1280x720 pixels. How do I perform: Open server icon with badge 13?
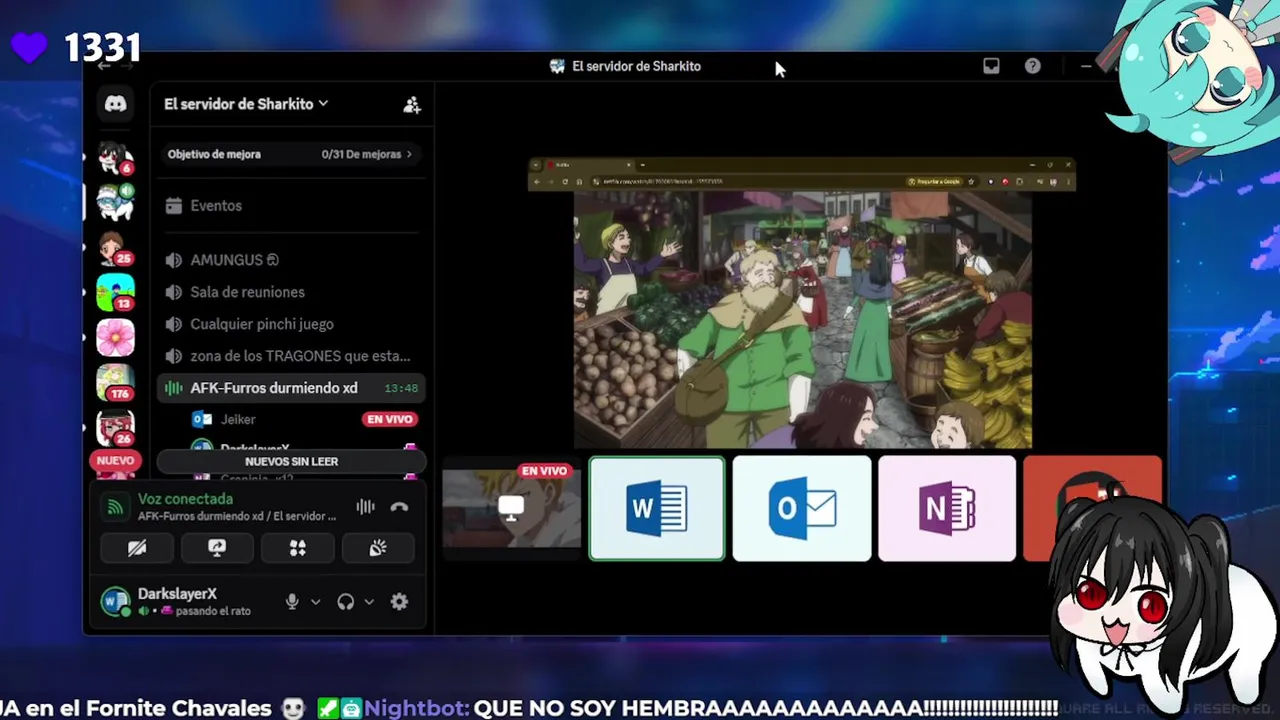(115, 293)
